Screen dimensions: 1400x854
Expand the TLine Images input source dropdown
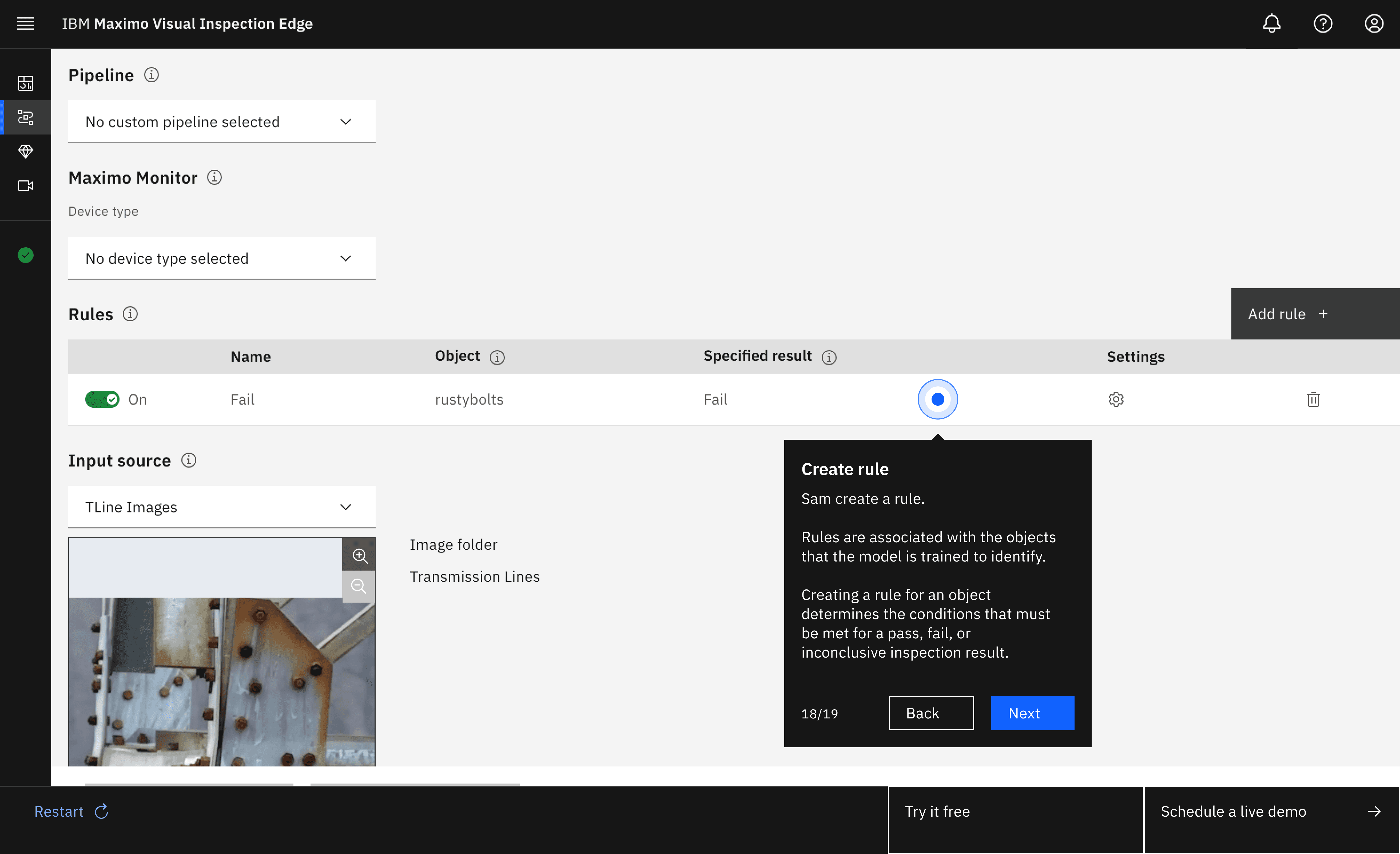point(222,507)
